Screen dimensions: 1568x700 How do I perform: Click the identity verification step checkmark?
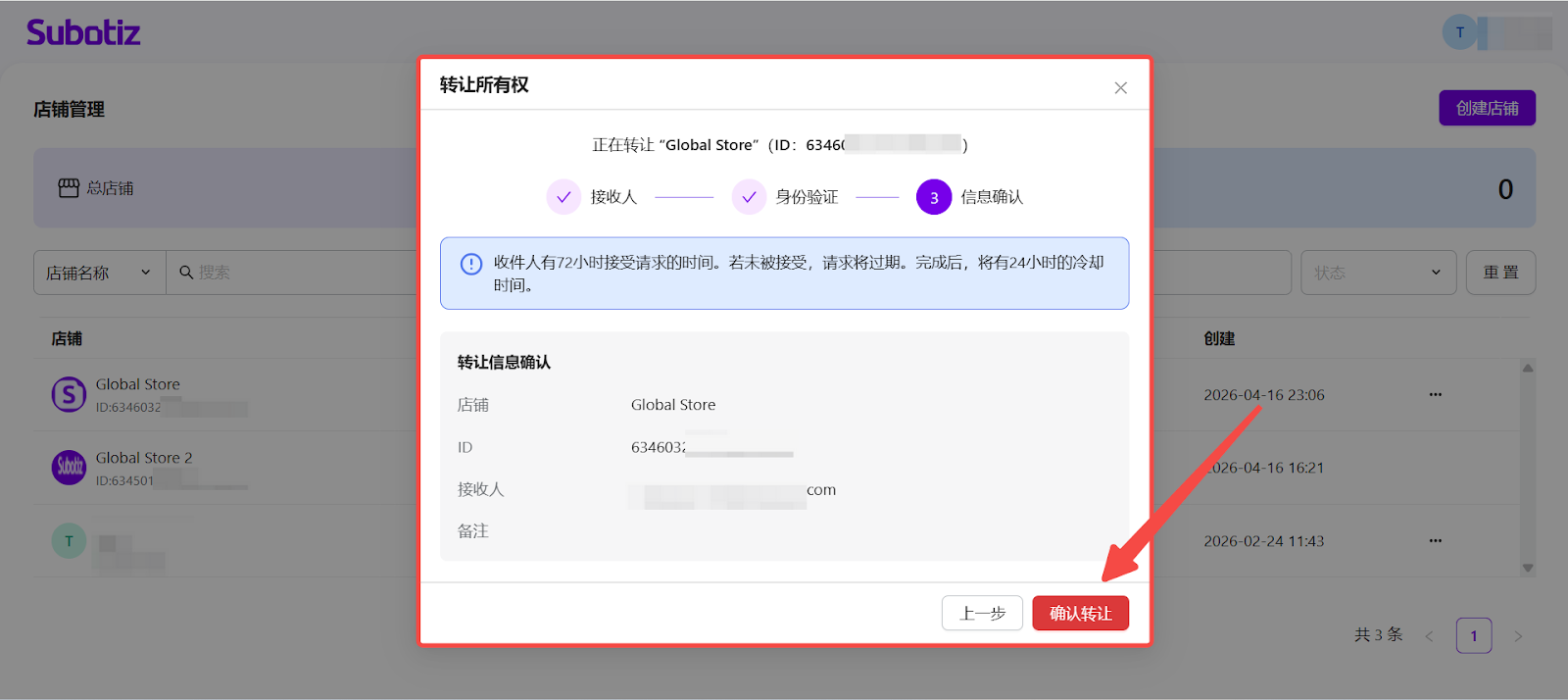(749, 197)
